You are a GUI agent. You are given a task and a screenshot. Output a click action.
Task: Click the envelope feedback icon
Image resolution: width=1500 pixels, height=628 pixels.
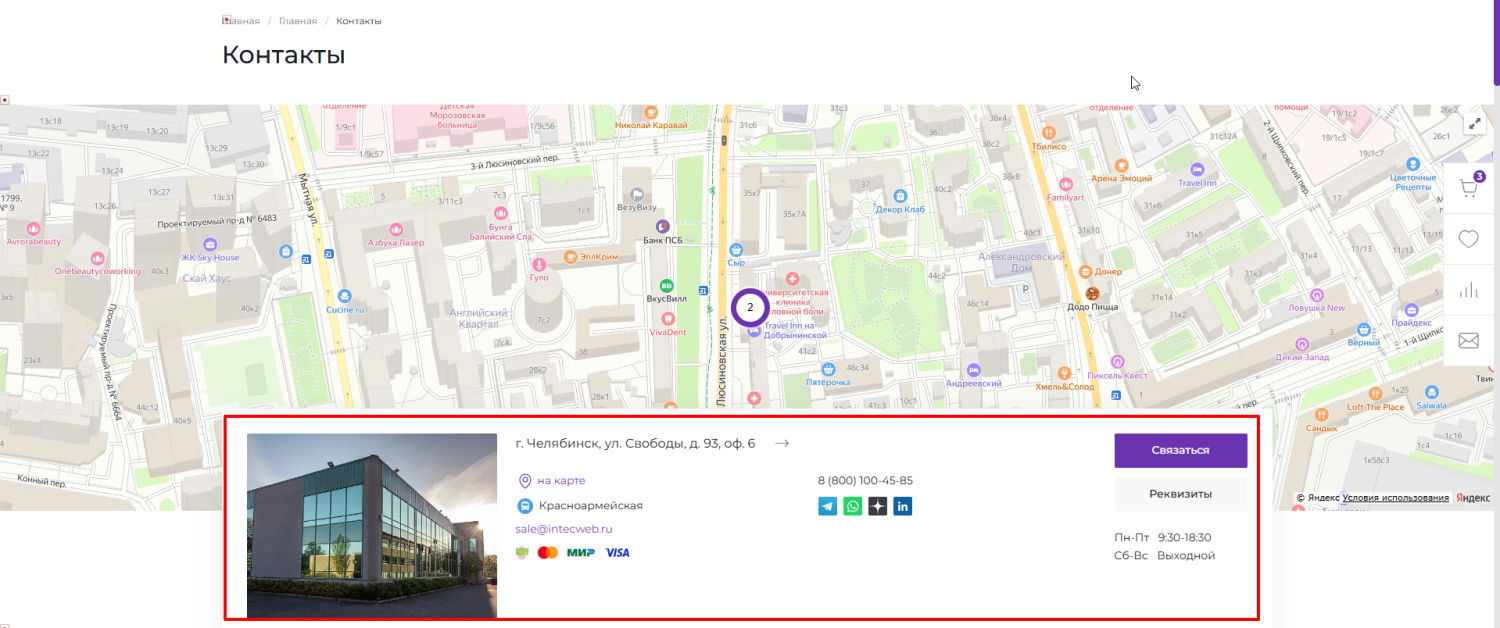[x=1468, y=341]
